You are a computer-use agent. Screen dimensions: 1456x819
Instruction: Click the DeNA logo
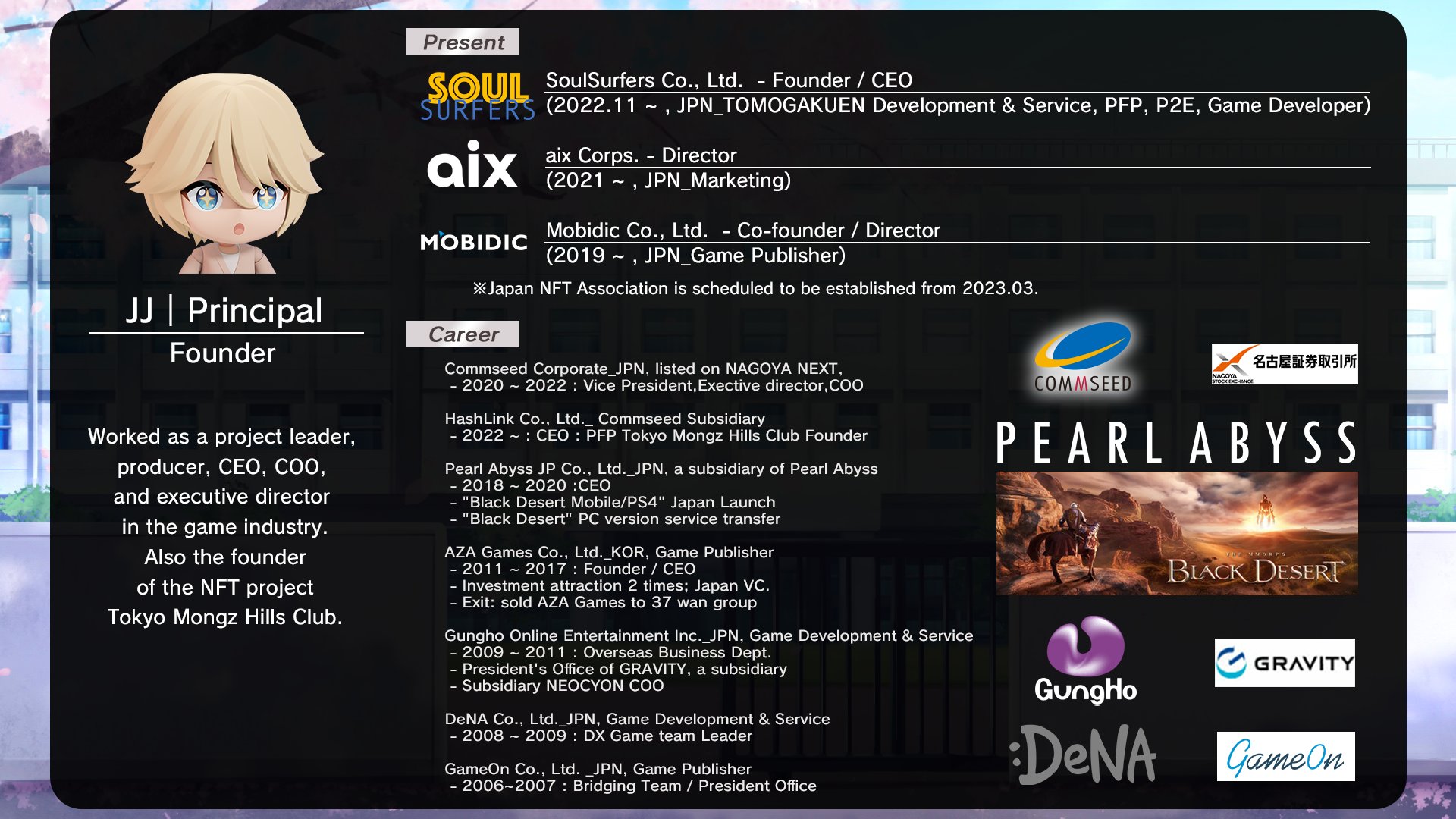coord(1084,755)
